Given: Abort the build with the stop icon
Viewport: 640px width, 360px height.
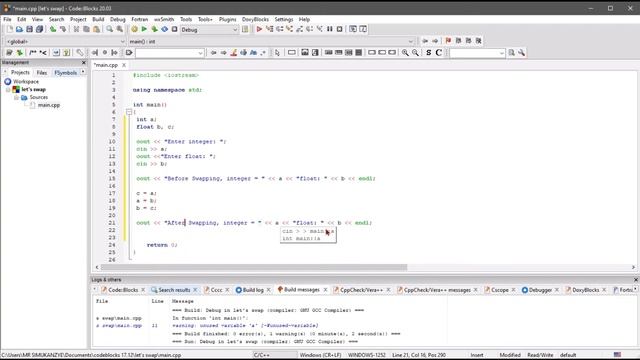Looking at the screenshot, I should [174, 29].
